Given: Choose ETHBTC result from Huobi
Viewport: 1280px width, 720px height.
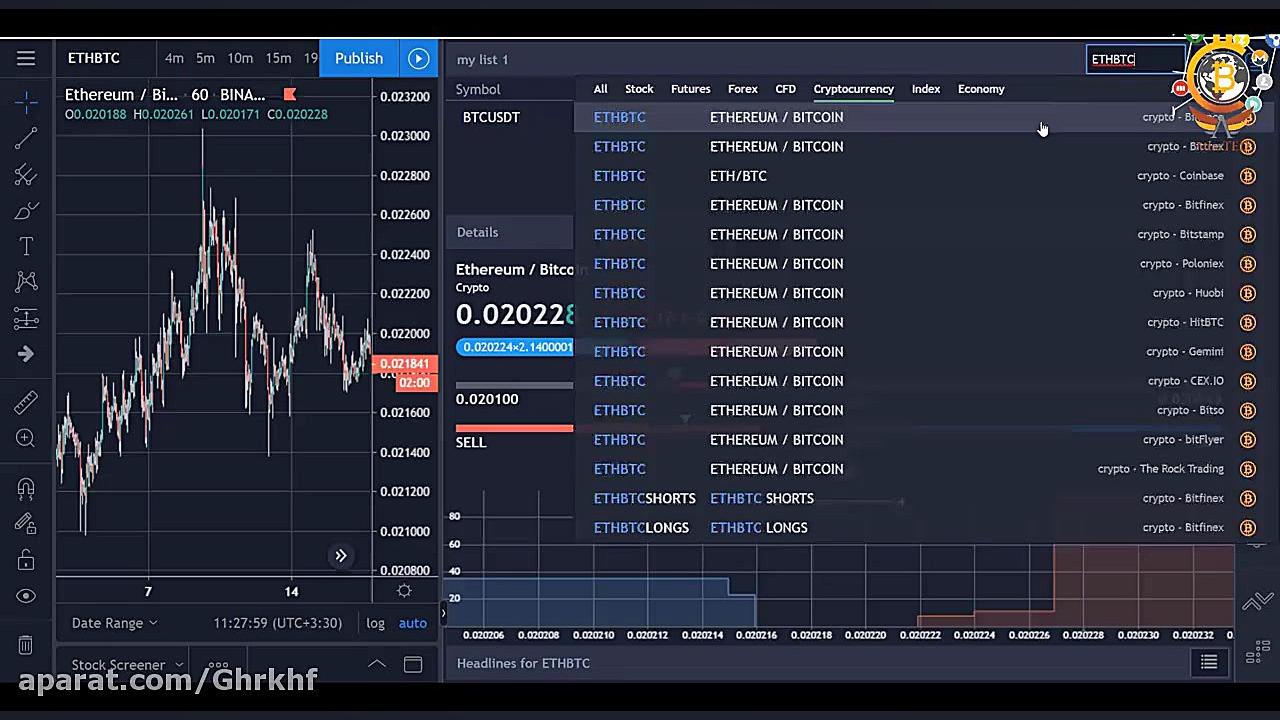Looking at the screenshot, I should point(922,293).
